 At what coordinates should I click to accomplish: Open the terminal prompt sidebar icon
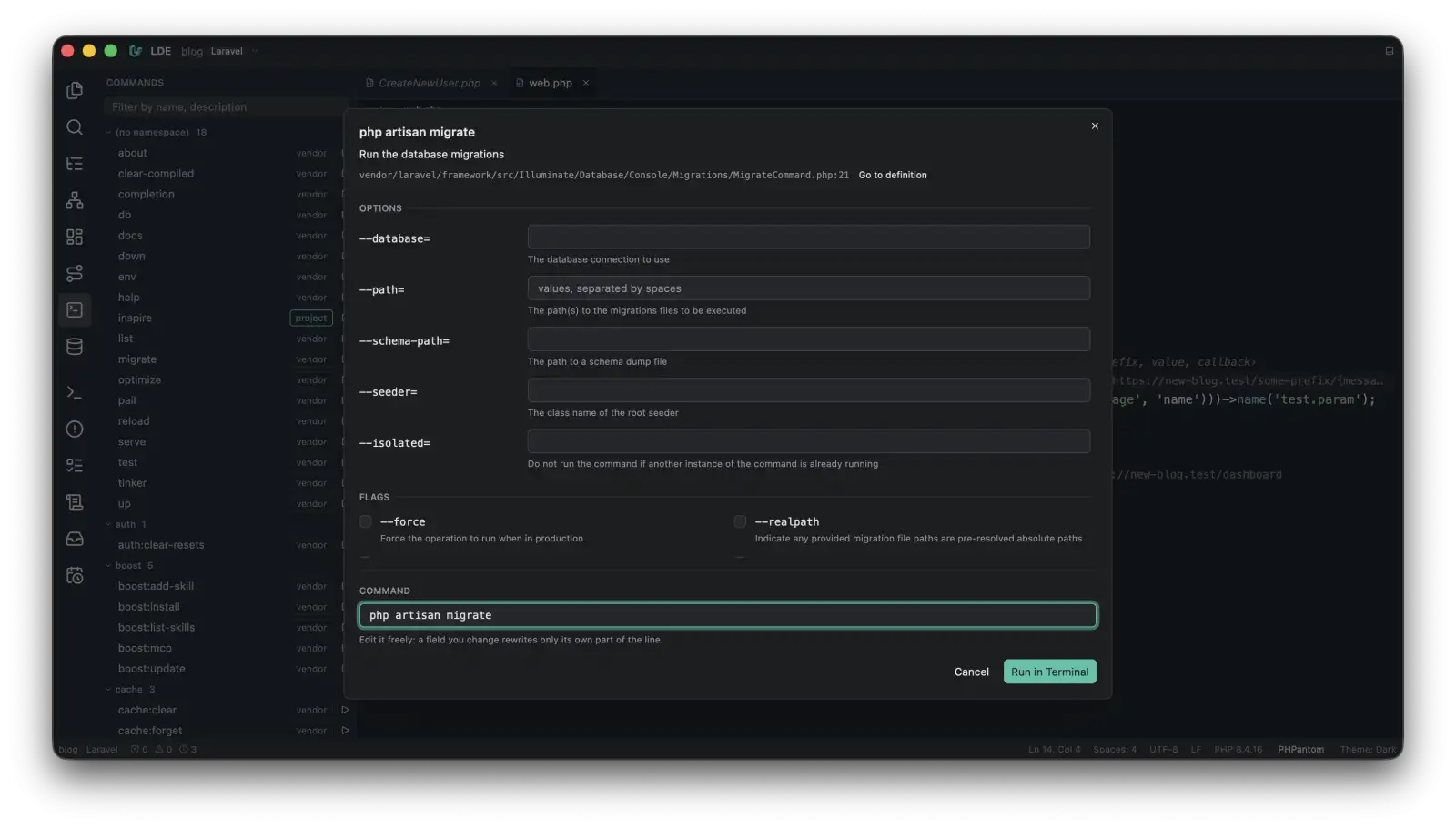click(75, 392)
